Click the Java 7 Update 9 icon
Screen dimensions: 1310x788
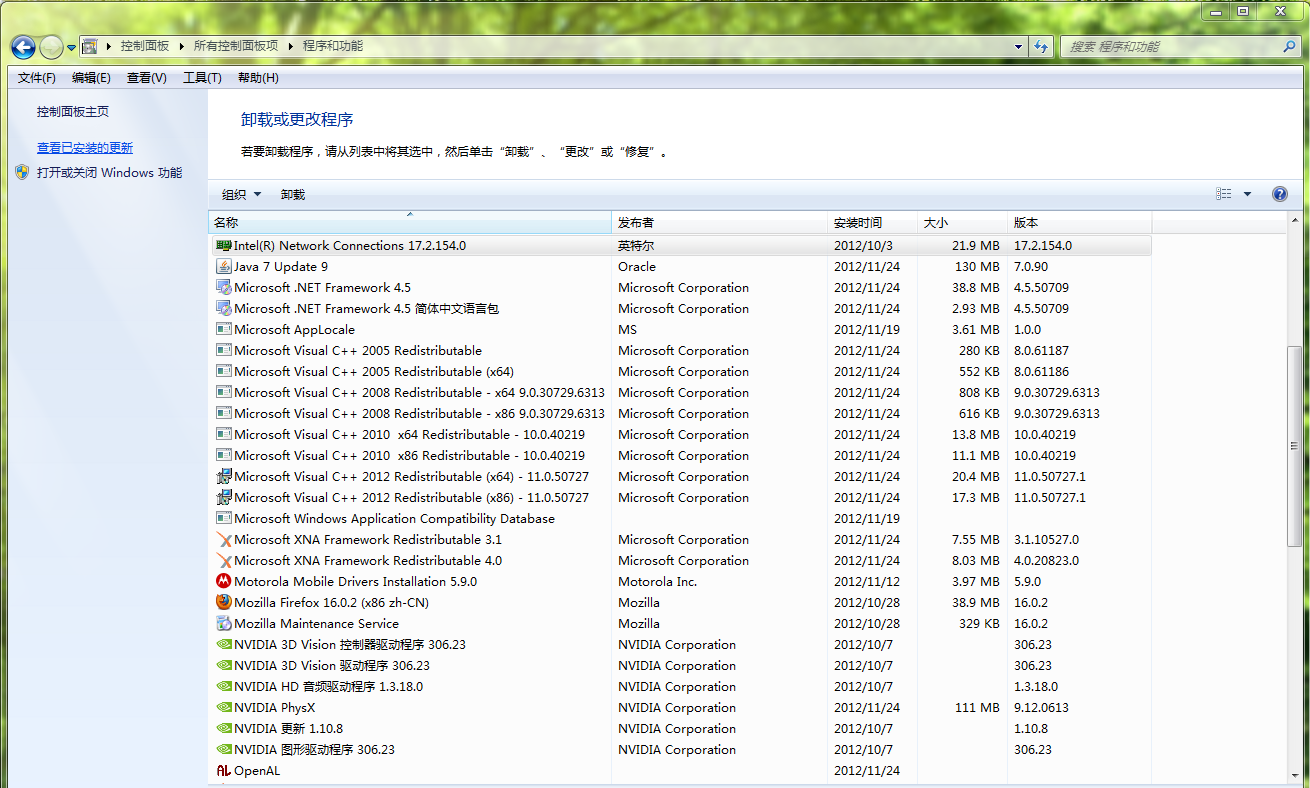click(x=224, y=267)
